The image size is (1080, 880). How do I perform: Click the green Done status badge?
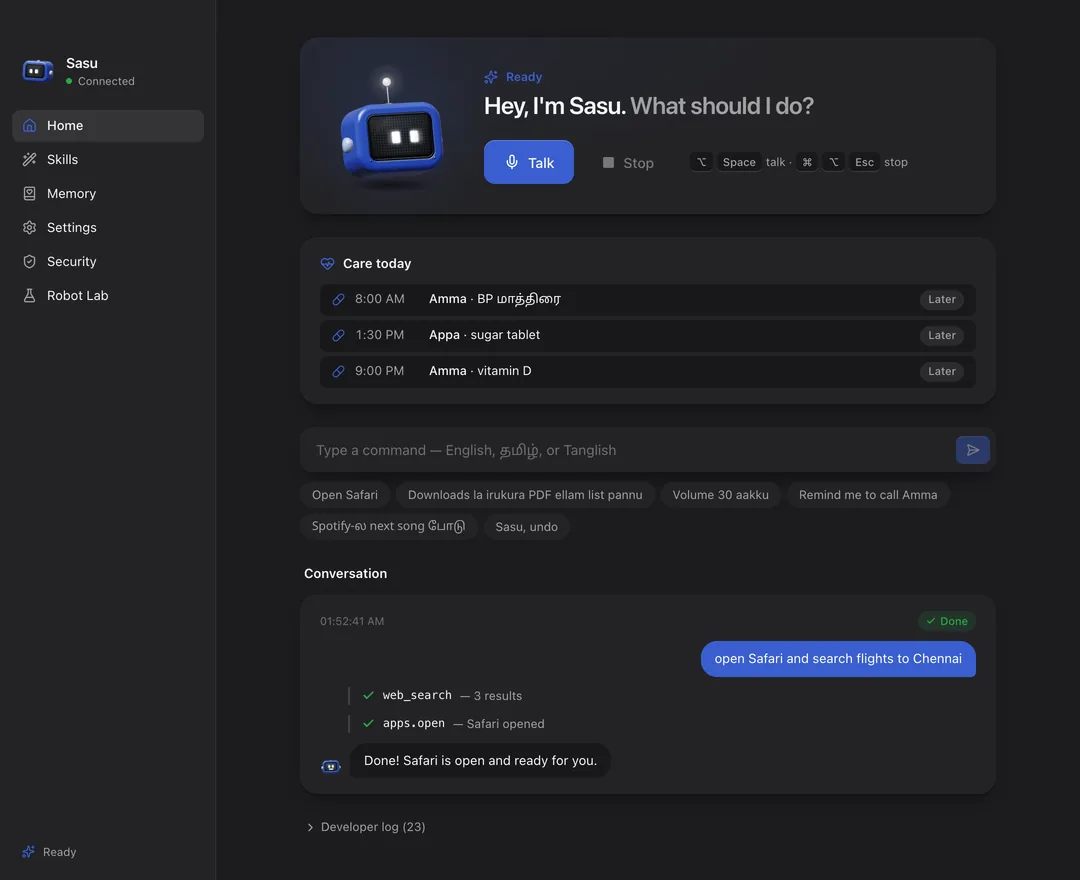(947, 621)
